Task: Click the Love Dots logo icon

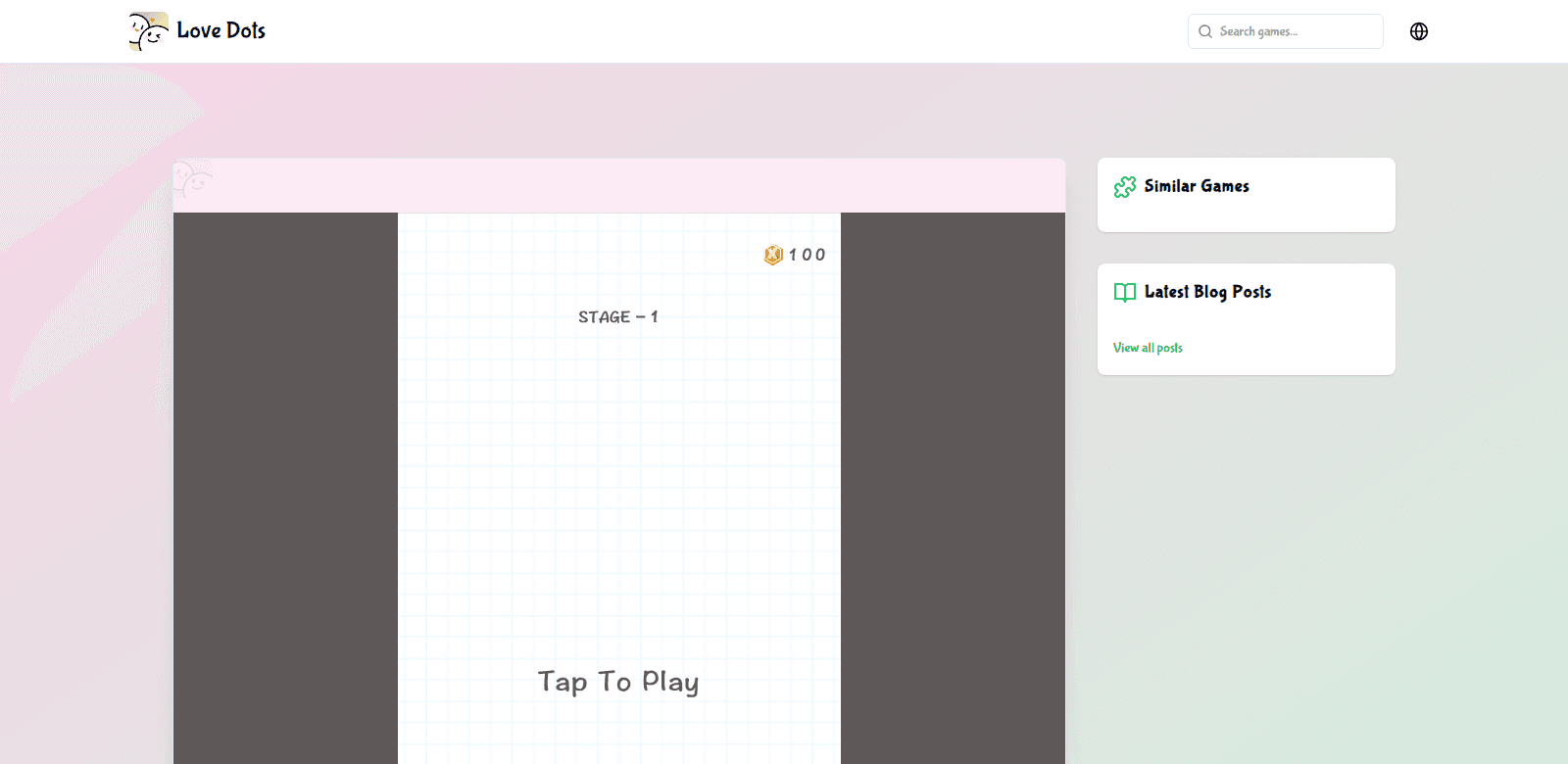Action: click(x=149, y=31)
